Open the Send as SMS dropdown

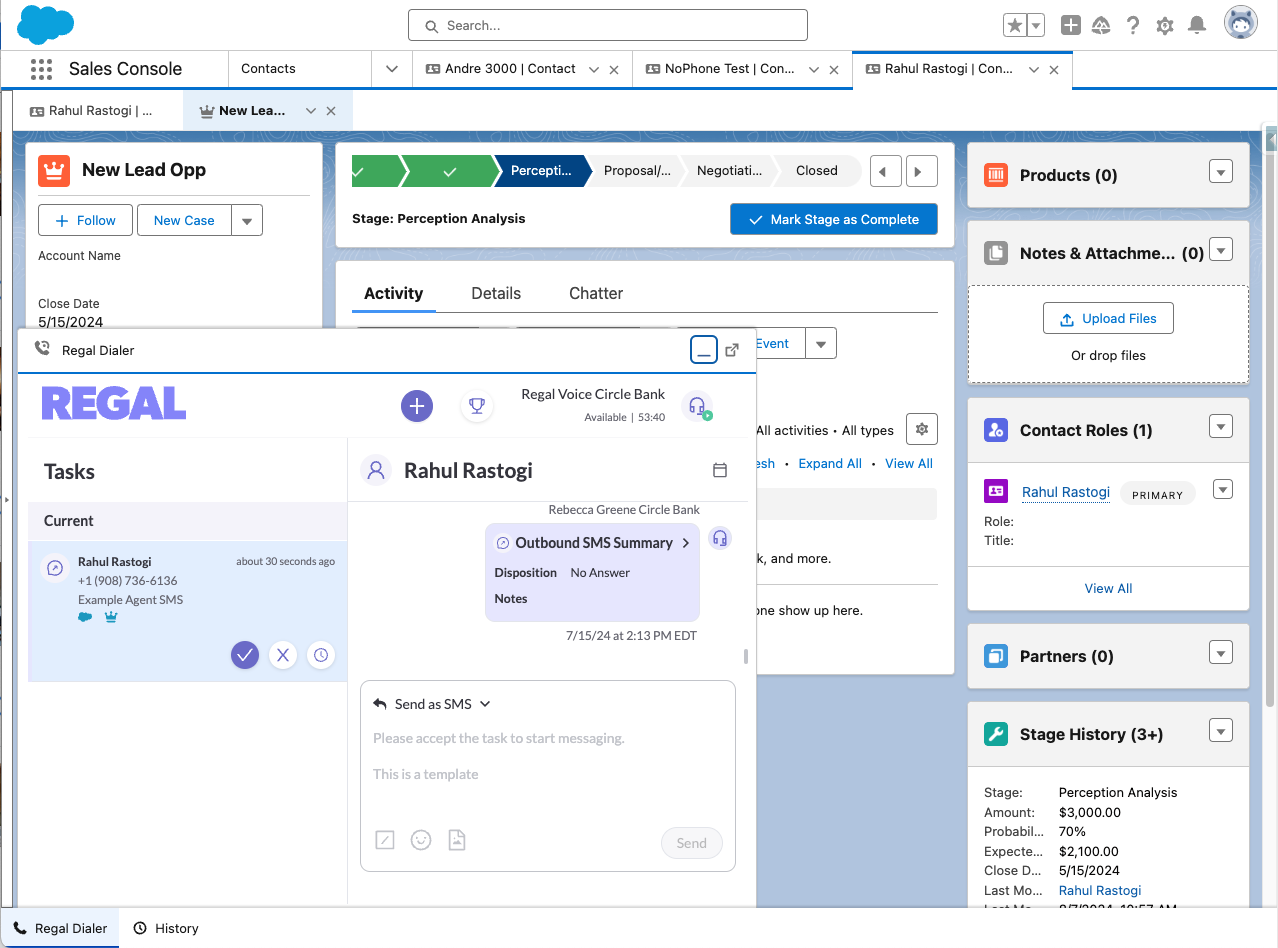[x=432, y=704]
